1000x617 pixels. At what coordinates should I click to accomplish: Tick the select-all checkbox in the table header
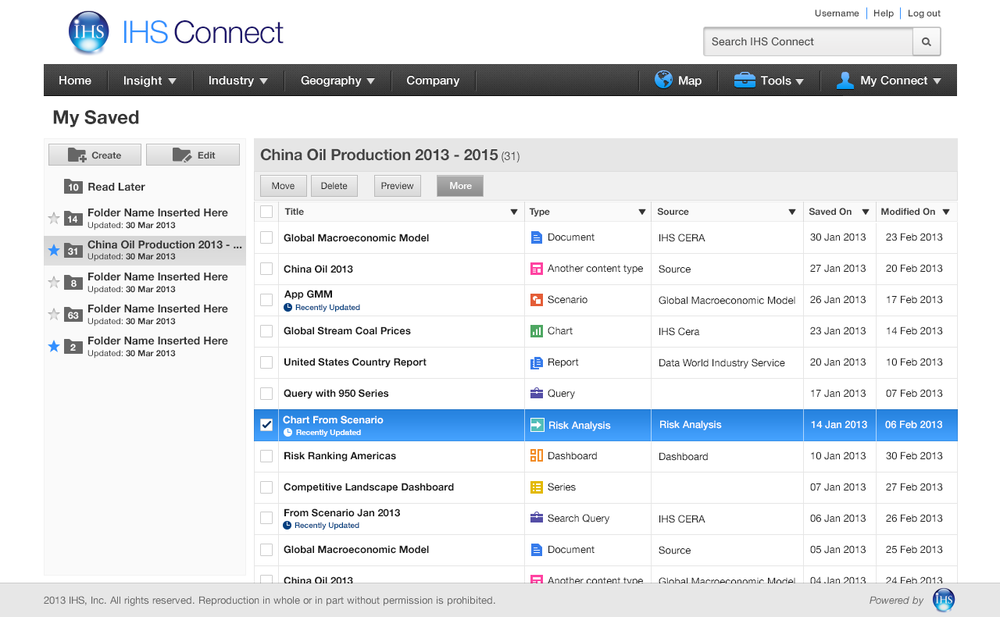267,212
